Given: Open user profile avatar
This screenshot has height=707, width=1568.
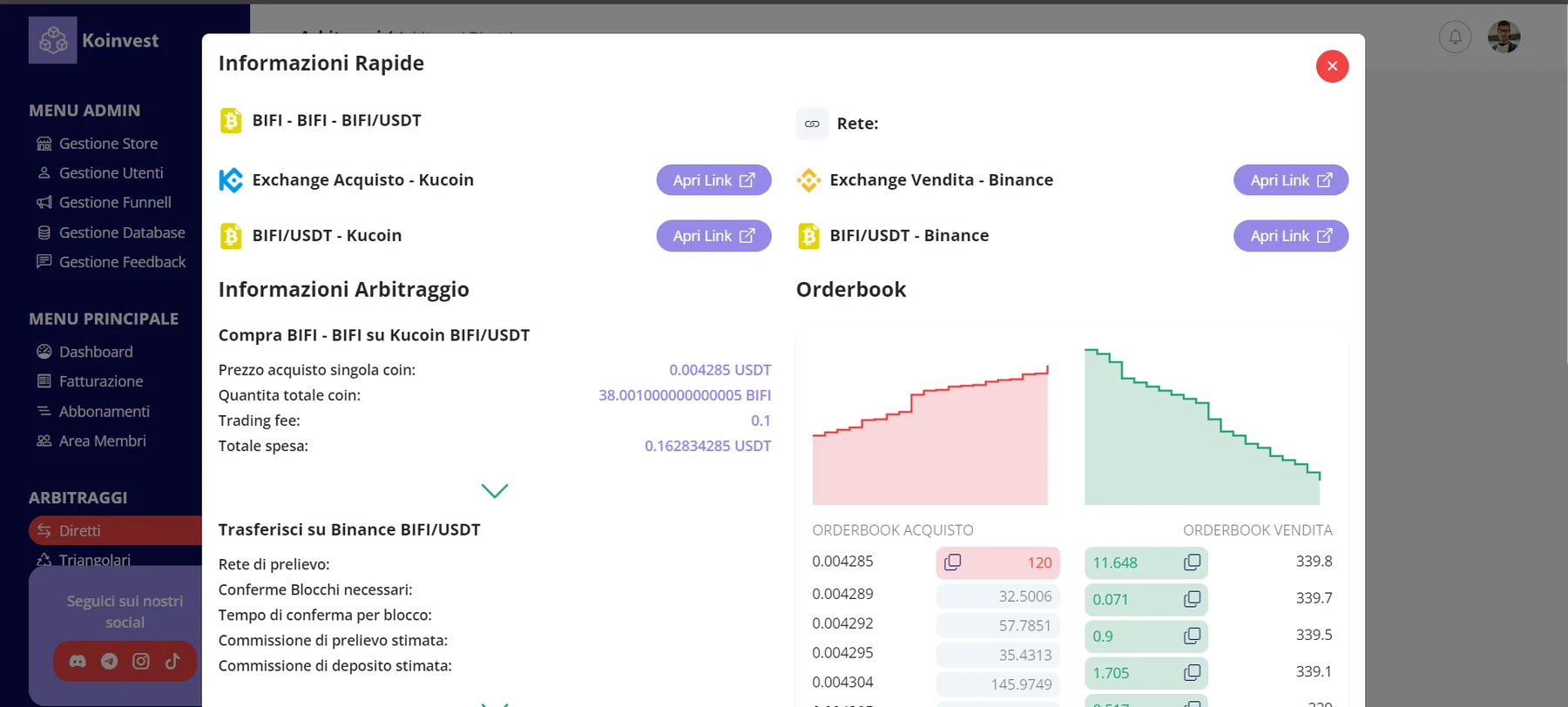Looking at the screenshot, I should 1504,37.
